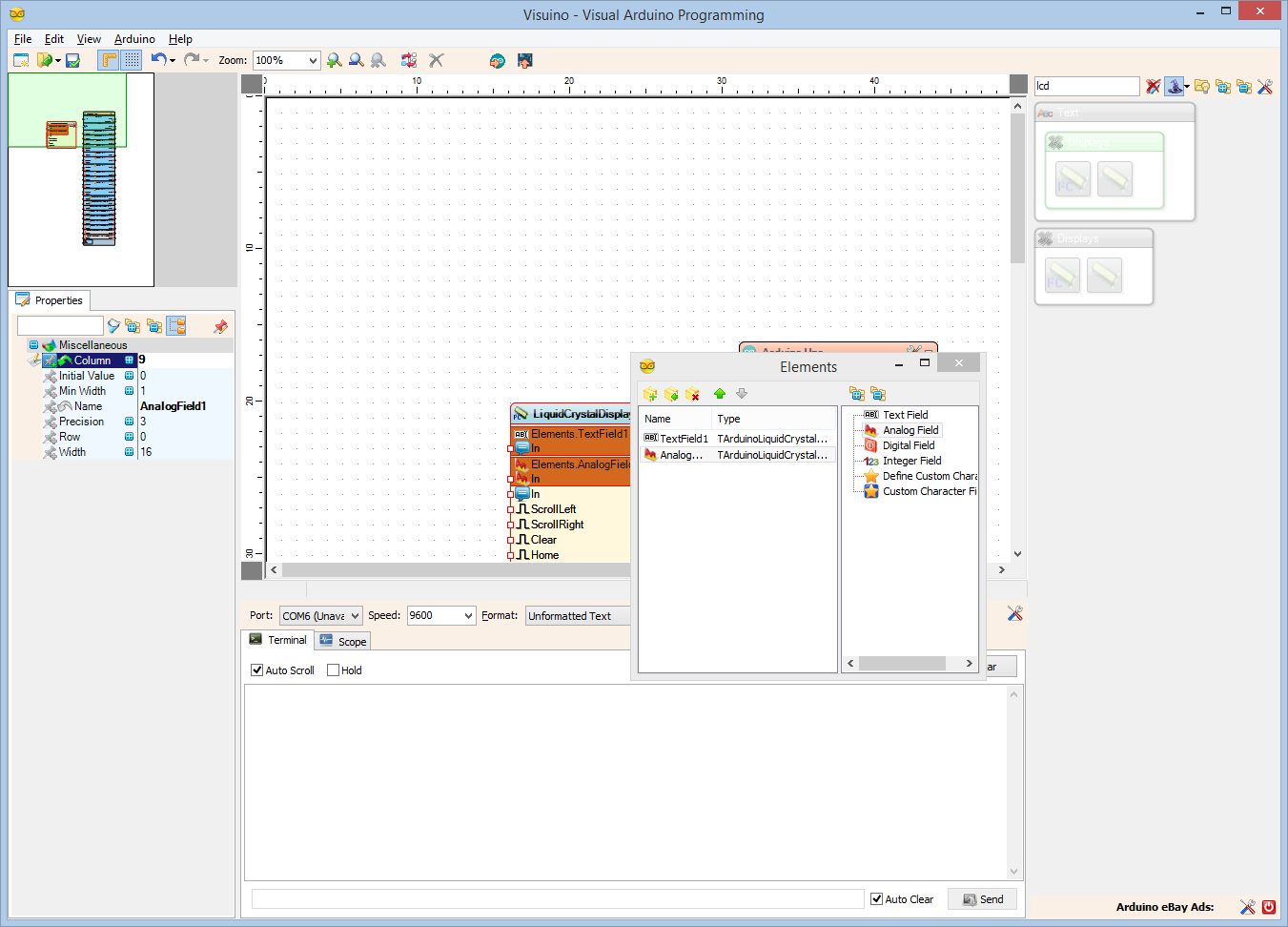Click the New project icon in main toolbar
Screen dimensions: 1288x927
pyautogui.click(x=21, y=60)
